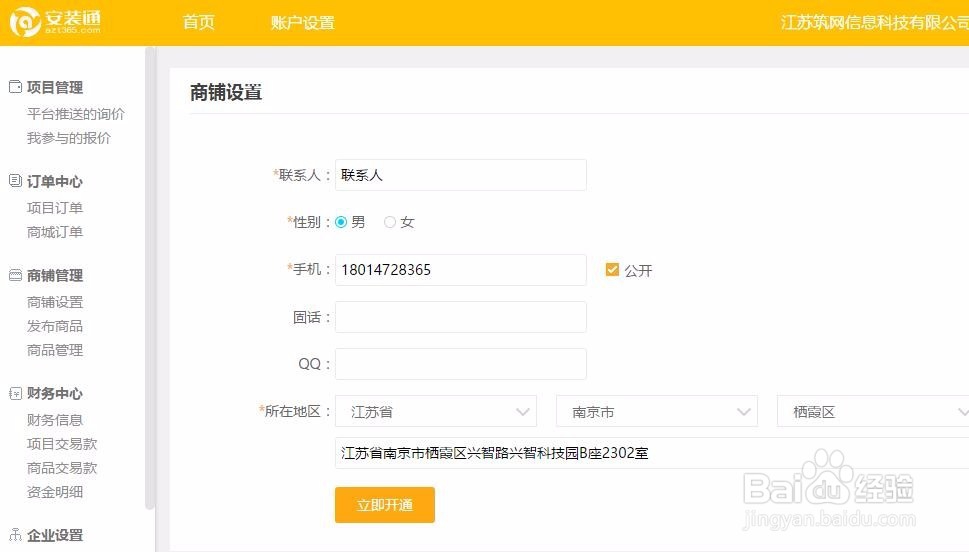
Task: Open 我参与的报价 in sidebar
Action: click(69, 138)
